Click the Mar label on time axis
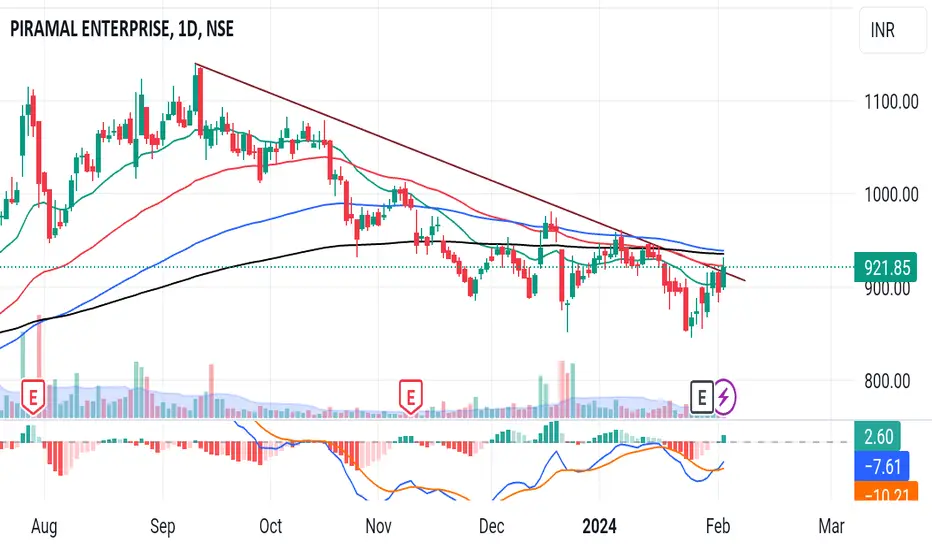This screenshot has width=932, height=550. click(x=831, y=526)
